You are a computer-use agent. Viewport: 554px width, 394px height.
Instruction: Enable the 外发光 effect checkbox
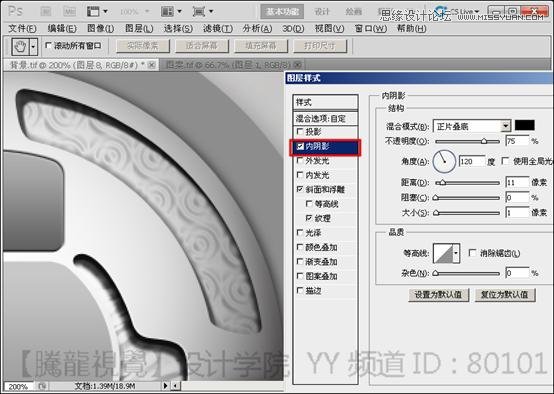300,160
